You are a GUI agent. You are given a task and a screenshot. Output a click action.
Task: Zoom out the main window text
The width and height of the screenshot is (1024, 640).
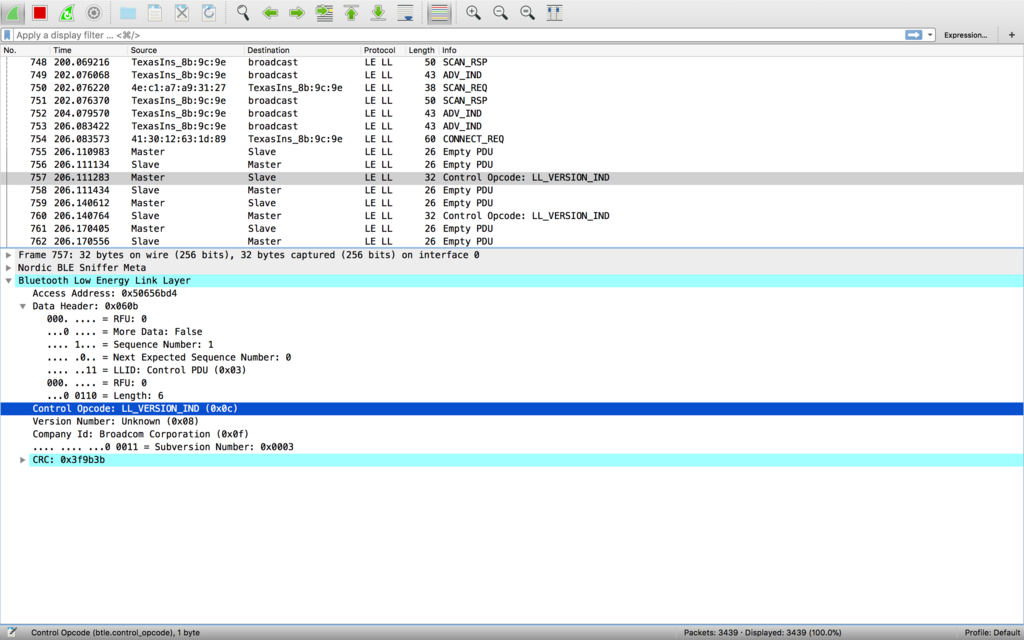pos(501,12)
